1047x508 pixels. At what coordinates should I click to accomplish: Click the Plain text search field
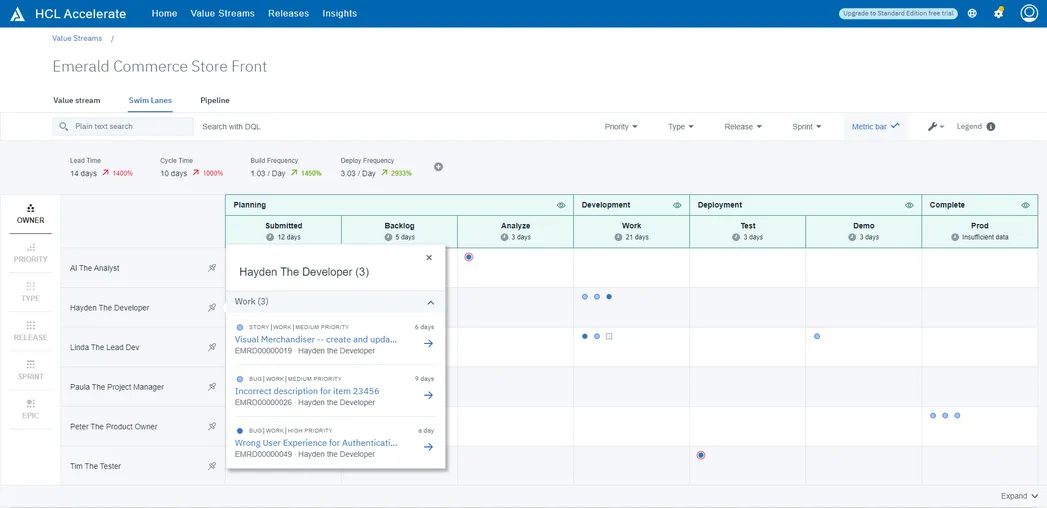click(x=130, y=127)
